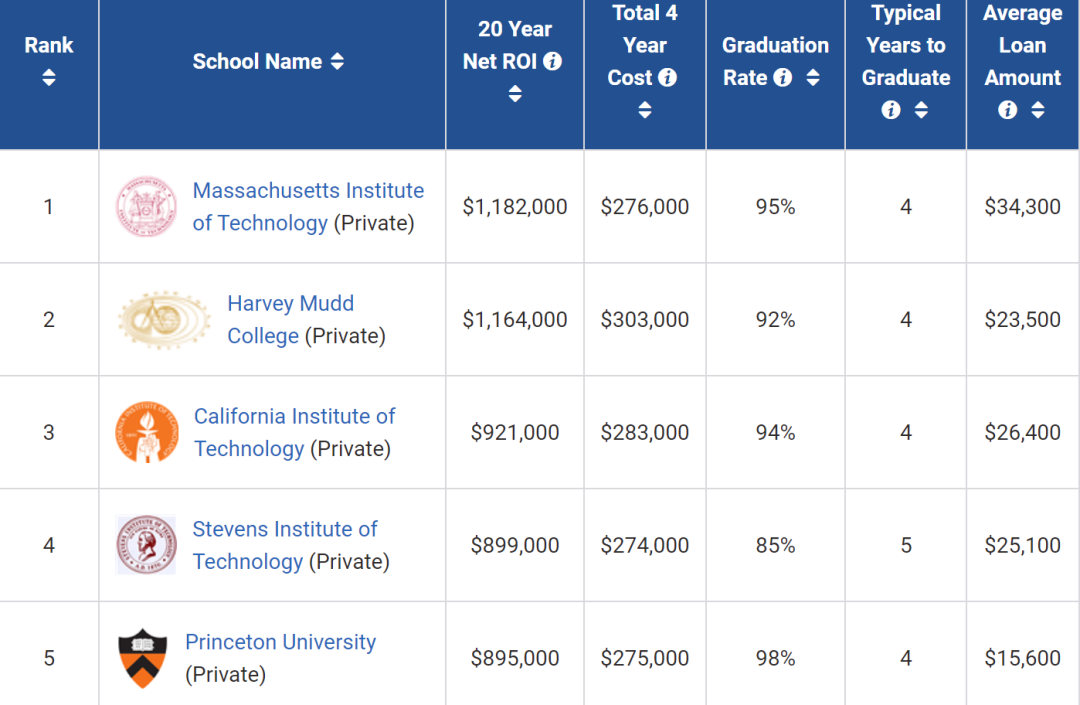This screenshot has width=1080, height=705.
Task: Click the MIT seal logo
Action: 146,207
